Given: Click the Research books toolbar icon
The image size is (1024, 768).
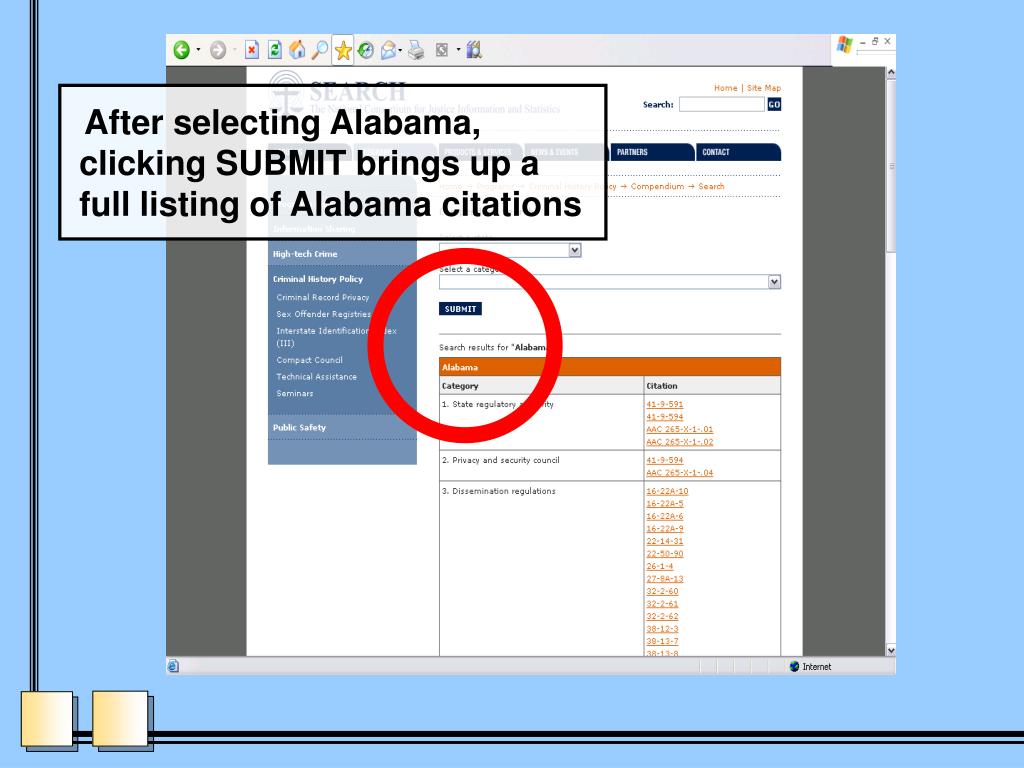Looking at the screenshot, I should point(475,50).
